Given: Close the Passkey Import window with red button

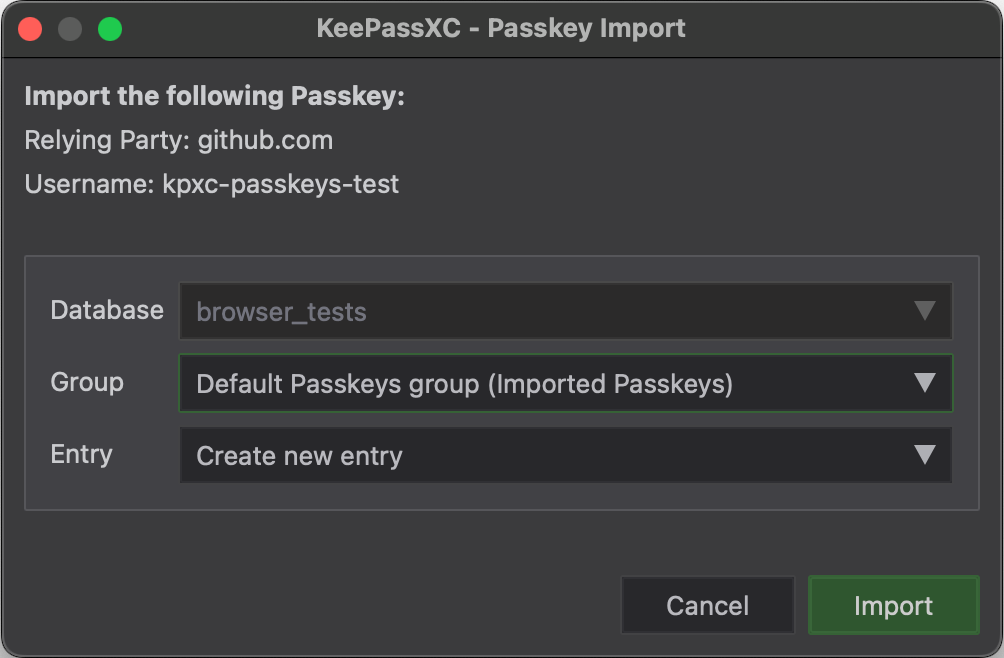Looking at the screenshot, I should [x=30, y=29].
